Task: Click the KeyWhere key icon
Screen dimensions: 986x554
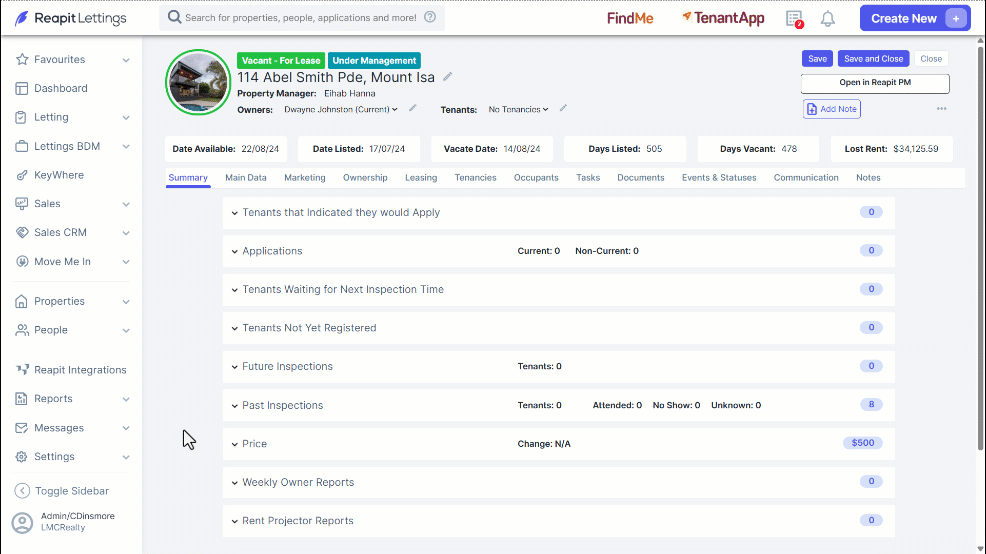Action: (x=22, y=175)
